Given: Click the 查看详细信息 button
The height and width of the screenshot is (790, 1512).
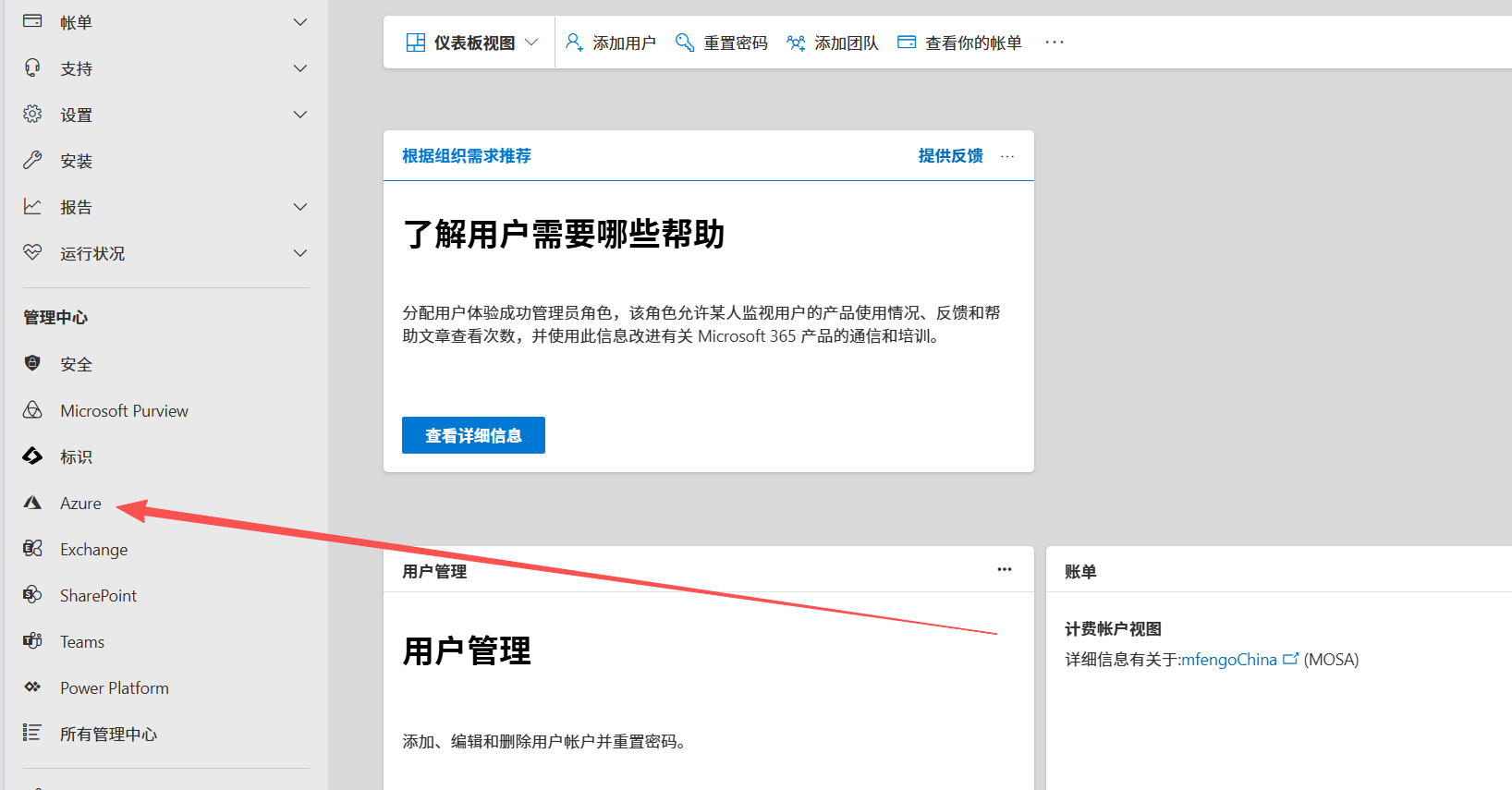Looking at the screenshot, I should pos(473,435).
